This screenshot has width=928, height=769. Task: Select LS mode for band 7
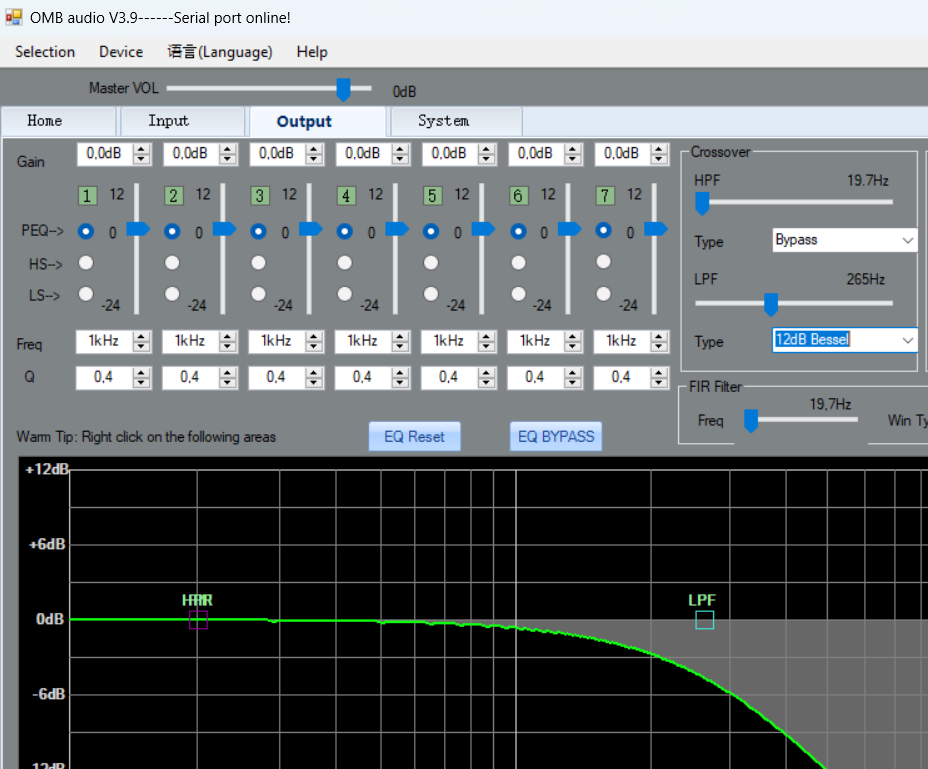[604, 294]
